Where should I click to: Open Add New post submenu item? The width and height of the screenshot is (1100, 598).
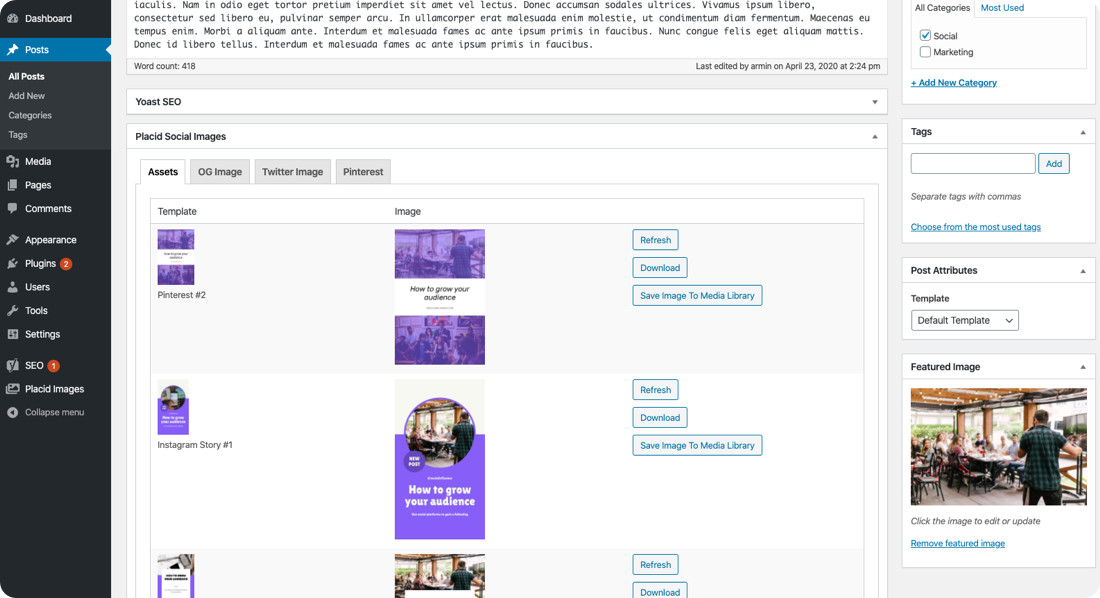tap(27, 96)
